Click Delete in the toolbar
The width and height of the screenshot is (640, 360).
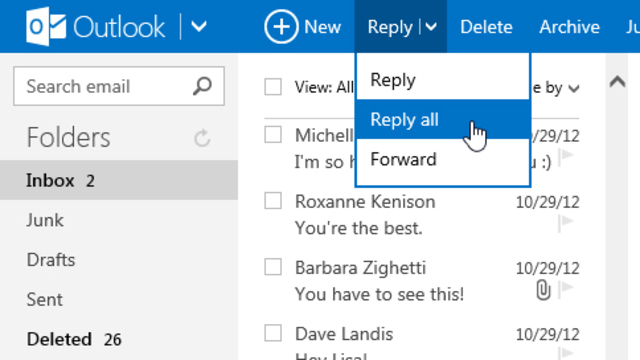tap(486, 27)
